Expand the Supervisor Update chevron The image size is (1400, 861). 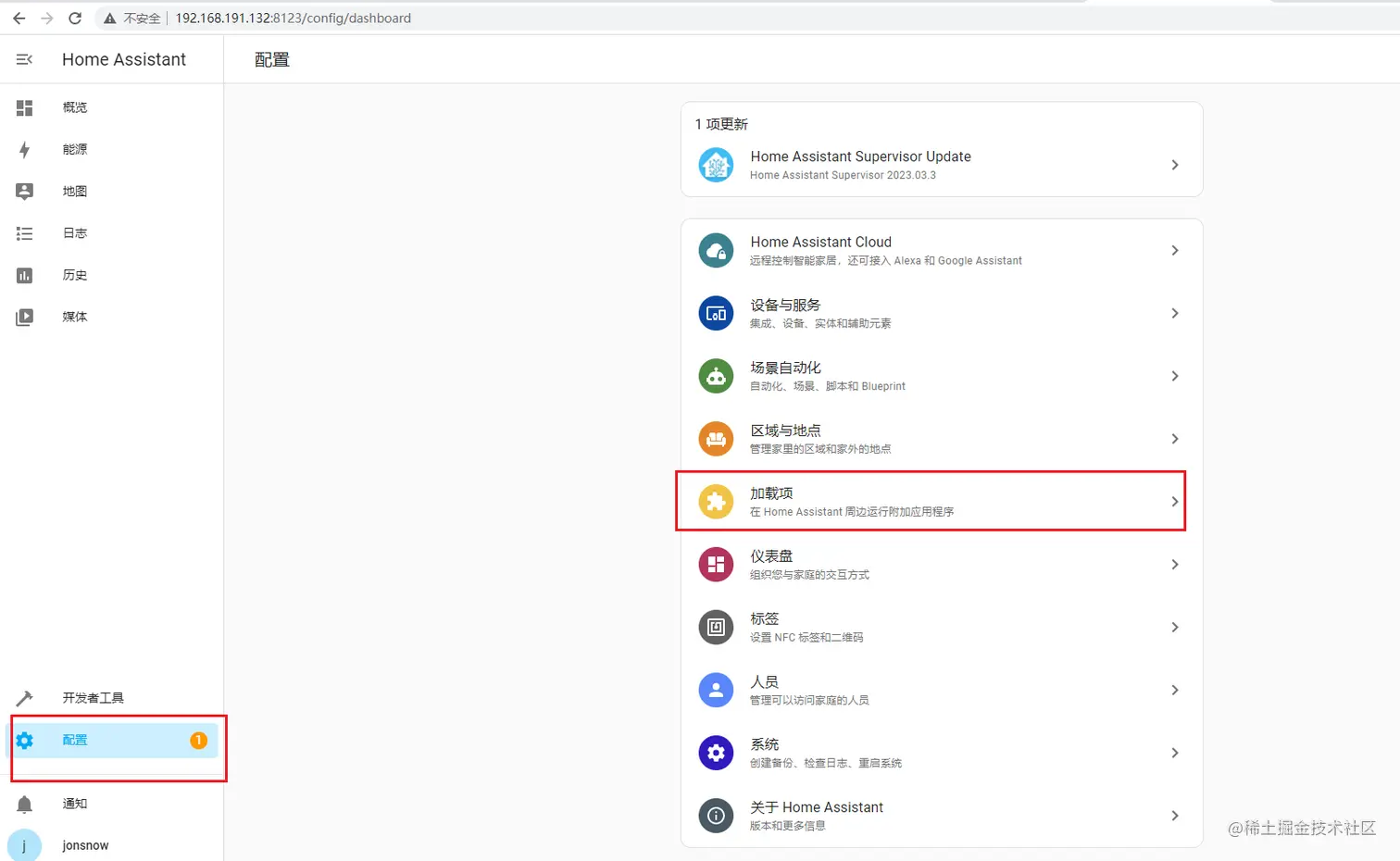1174,165
